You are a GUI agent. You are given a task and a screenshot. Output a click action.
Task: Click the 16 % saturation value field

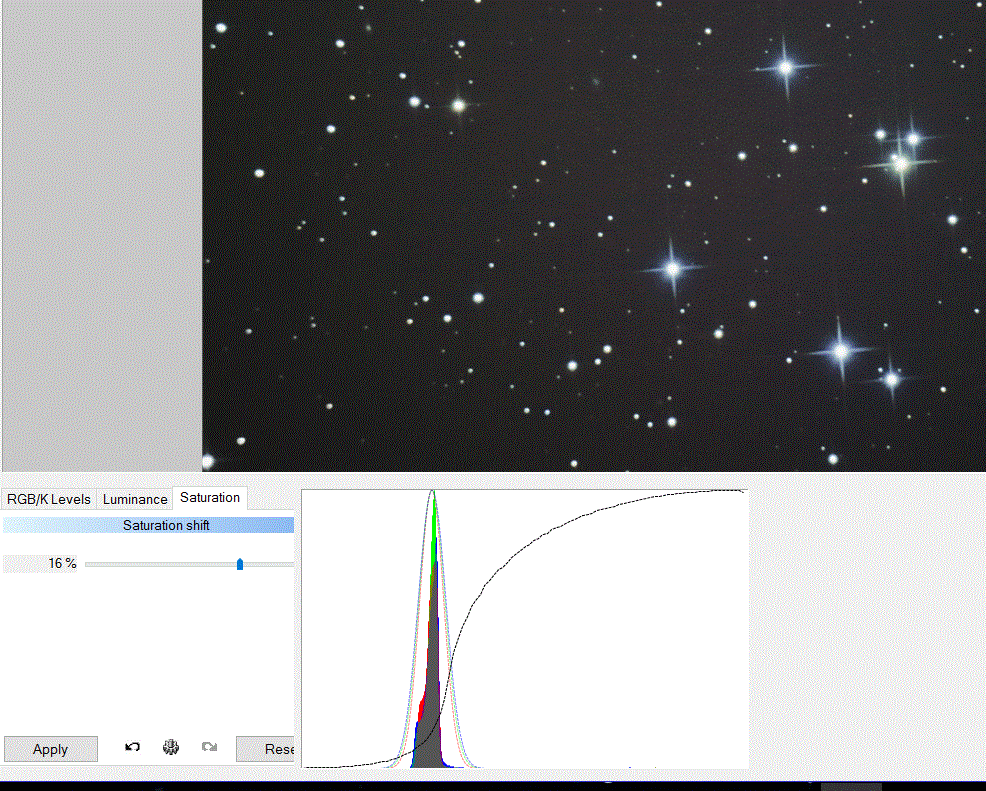pos(42,564)
